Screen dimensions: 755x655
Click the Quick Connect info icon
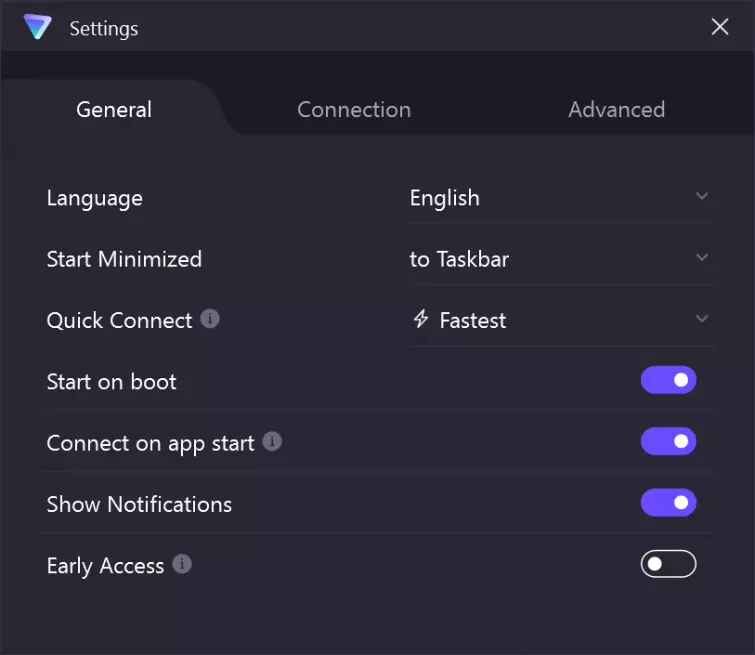point(210,319)
